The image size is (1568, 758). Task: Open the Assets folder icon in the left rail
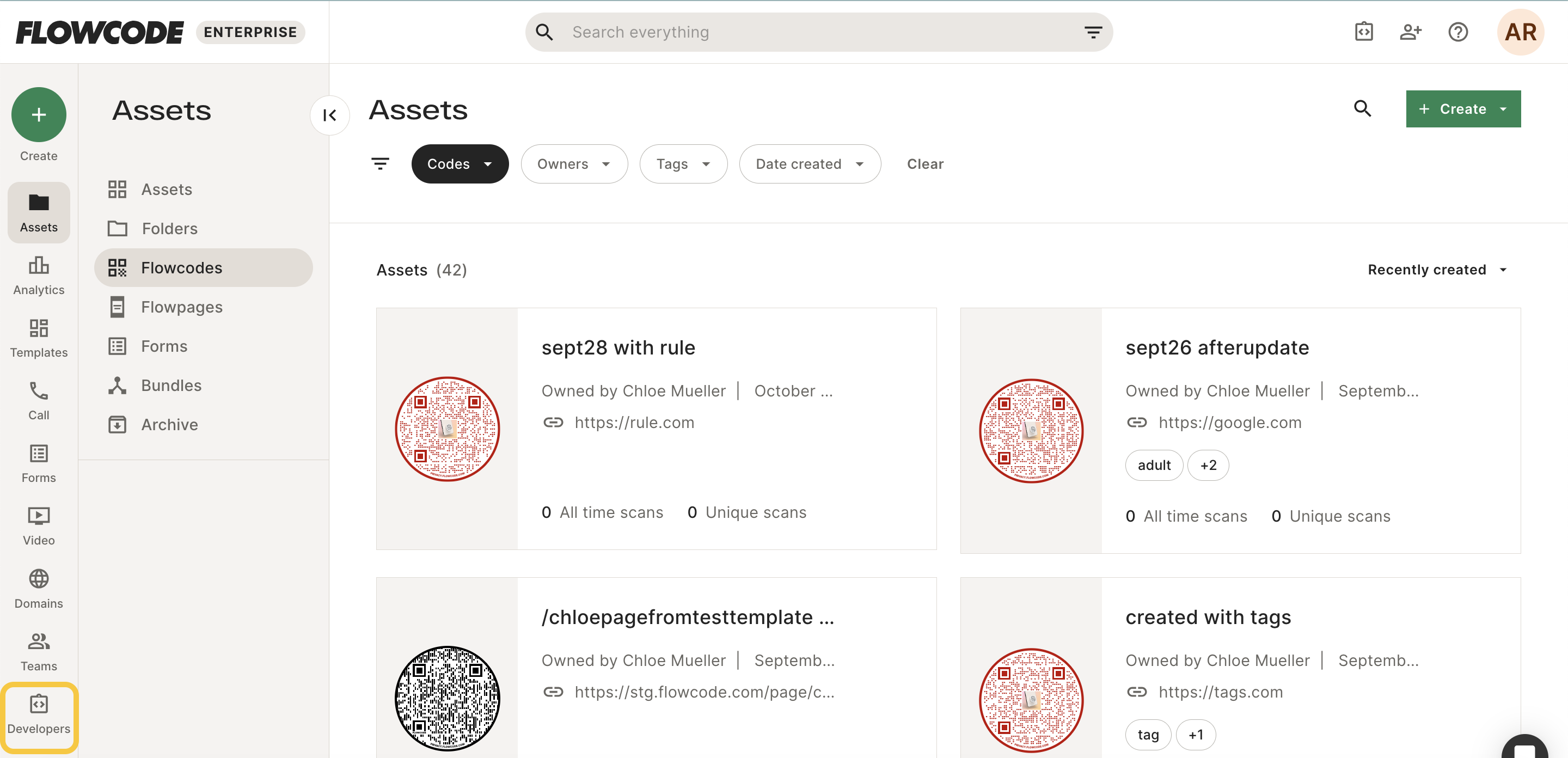(x=38, y=212)
